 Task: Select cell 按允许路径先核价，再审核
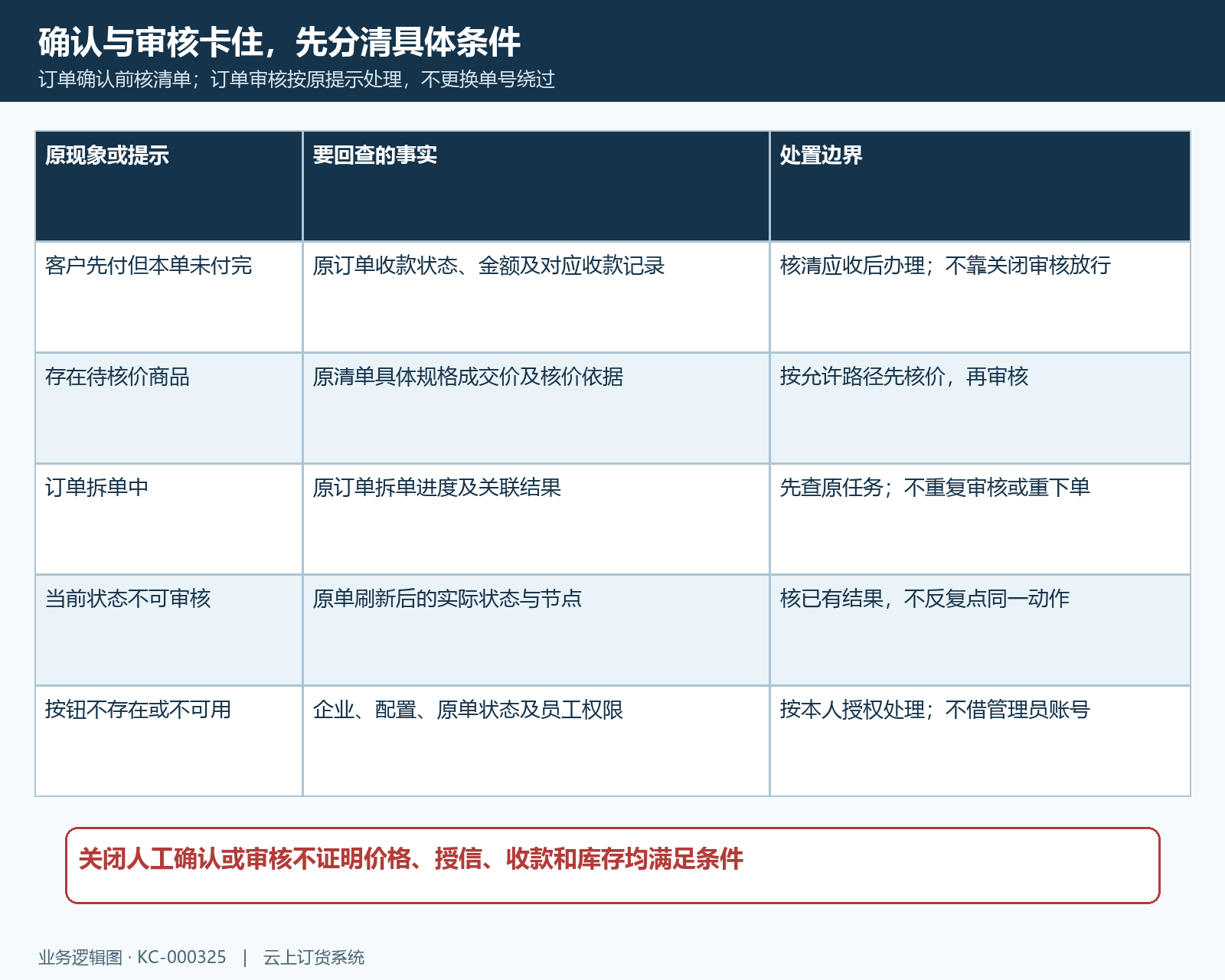980,408
